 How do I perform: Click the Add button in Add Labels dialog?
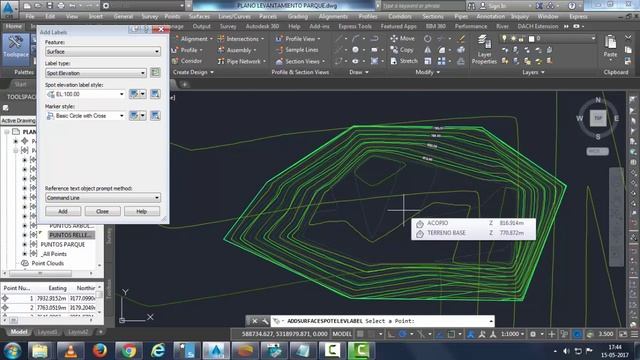click(x=62, y=211)
